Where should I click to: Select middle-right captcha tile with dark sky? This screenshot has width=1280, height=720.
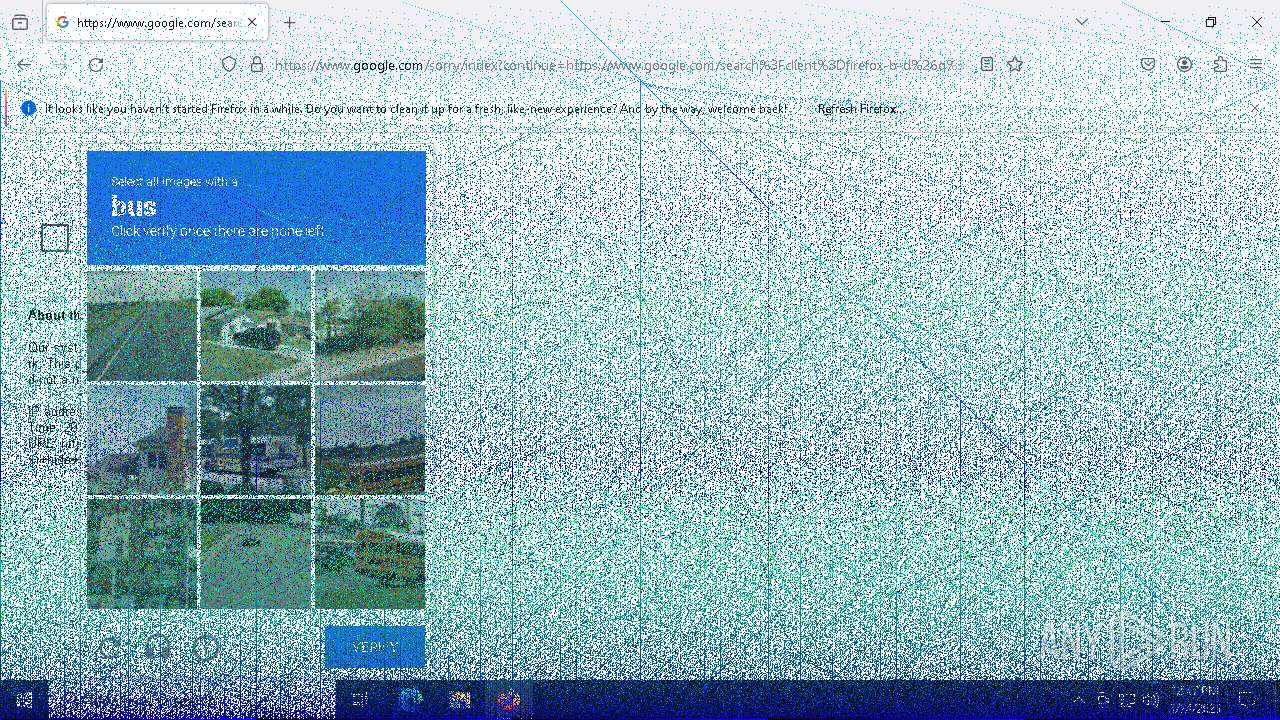[370, 439]
